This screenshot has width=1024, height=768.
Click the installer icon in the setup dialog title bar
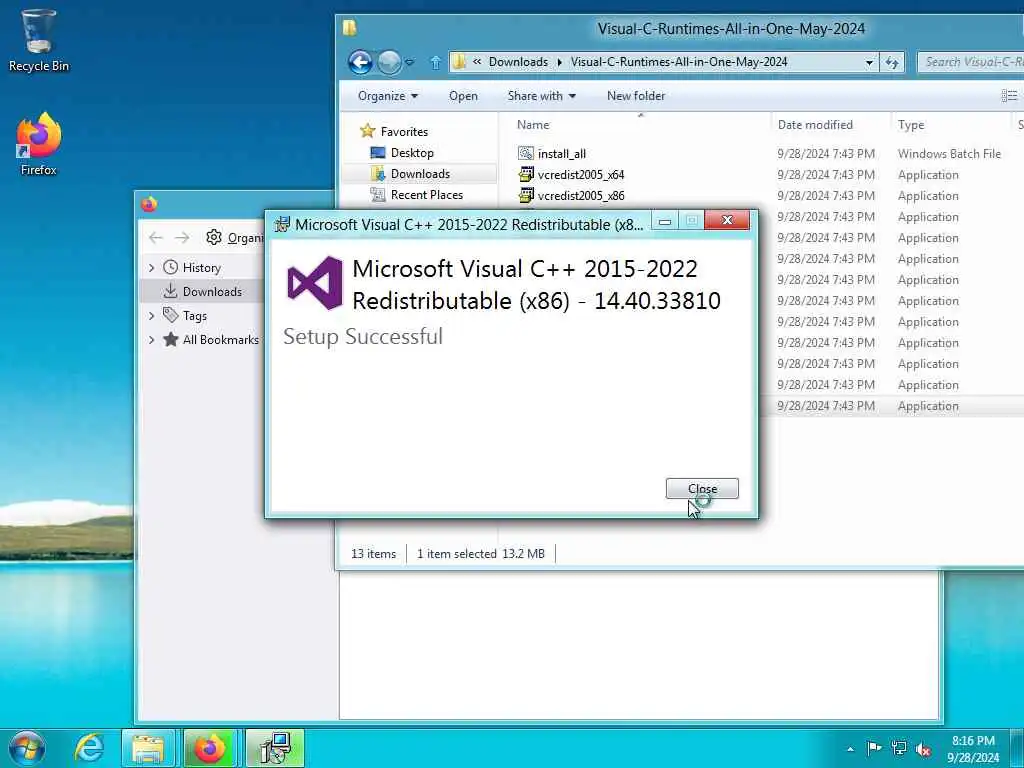coord(282,224)
